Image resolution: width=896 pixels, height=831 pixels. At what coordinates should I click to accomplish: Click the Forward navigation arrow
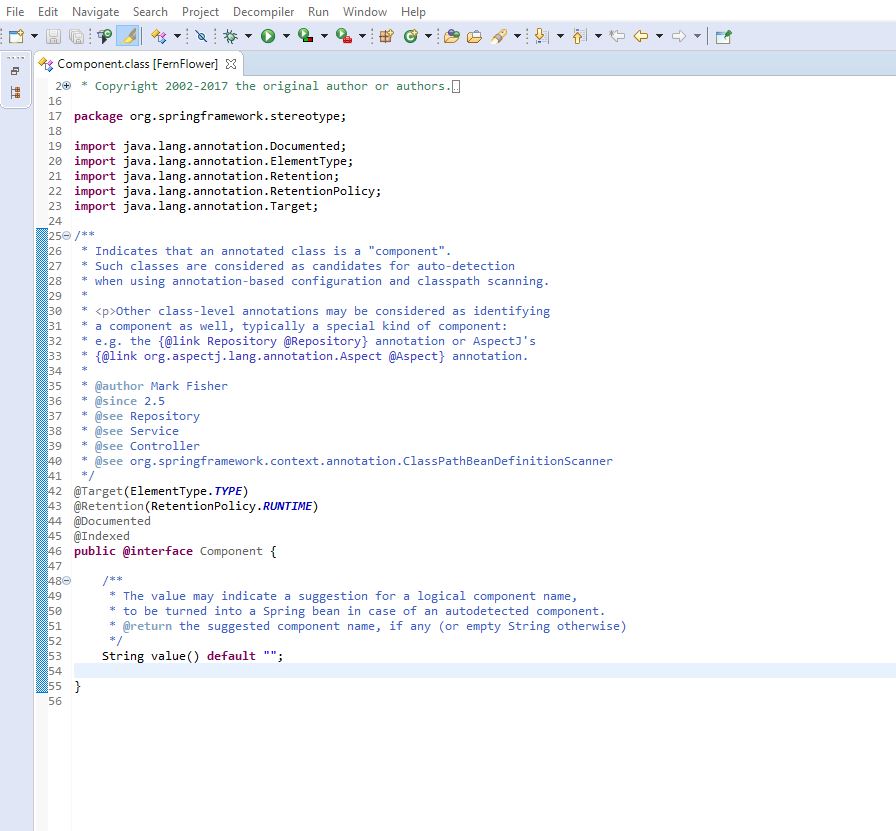click(x=679, y=37)
